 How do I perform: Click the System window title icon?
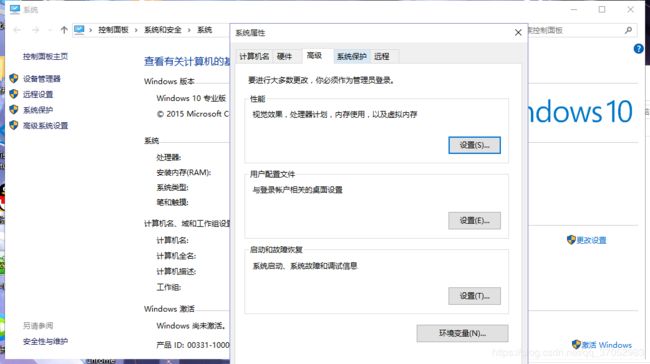(x=15, y=9)
